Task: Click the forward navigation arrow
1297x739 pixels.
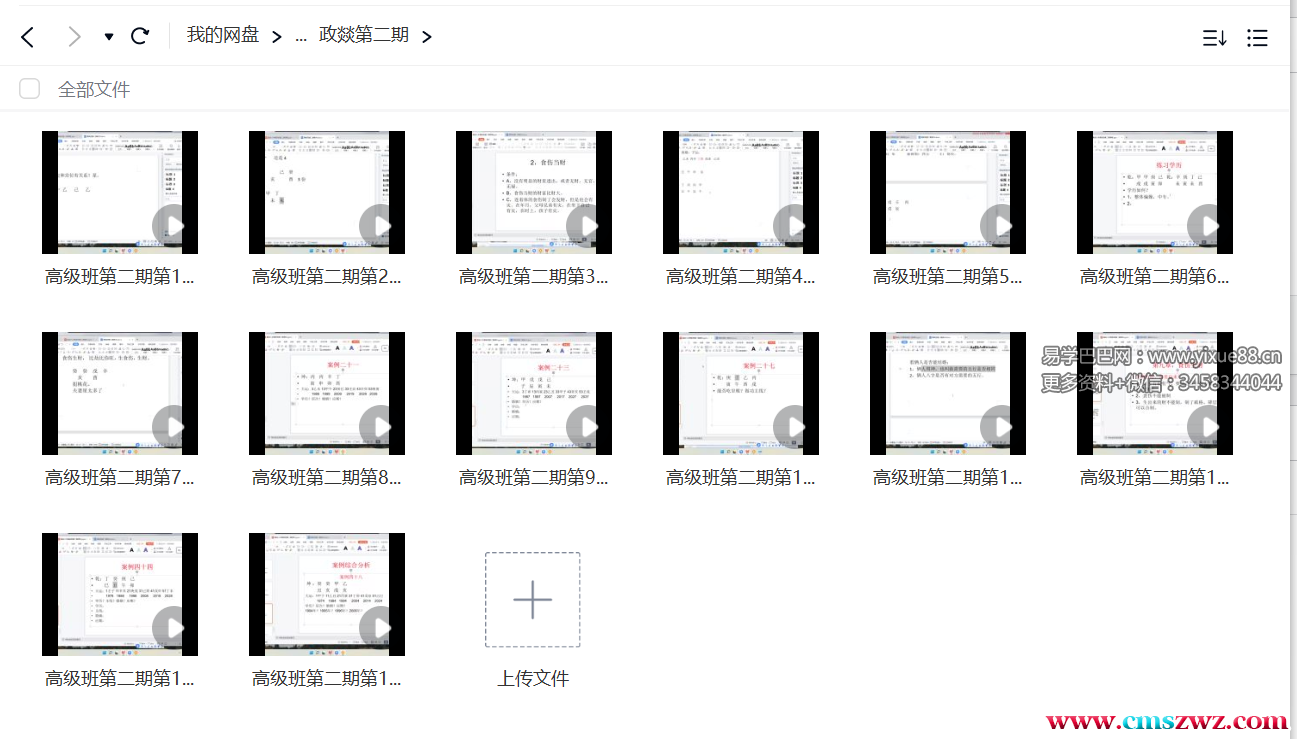Action: click(73, 37)
